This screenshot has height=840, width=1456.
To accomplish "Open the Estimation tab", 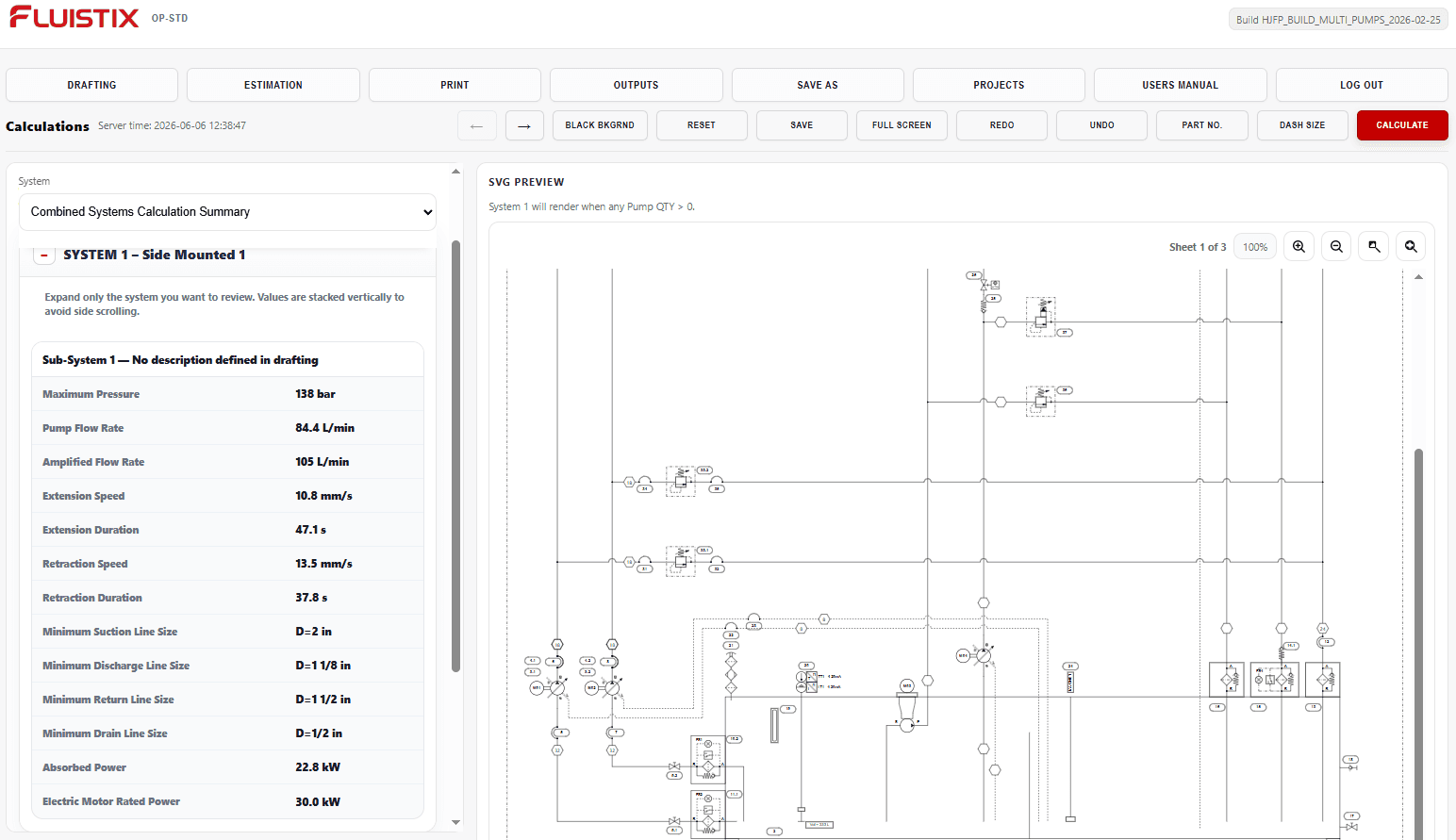I will (273, 85).
